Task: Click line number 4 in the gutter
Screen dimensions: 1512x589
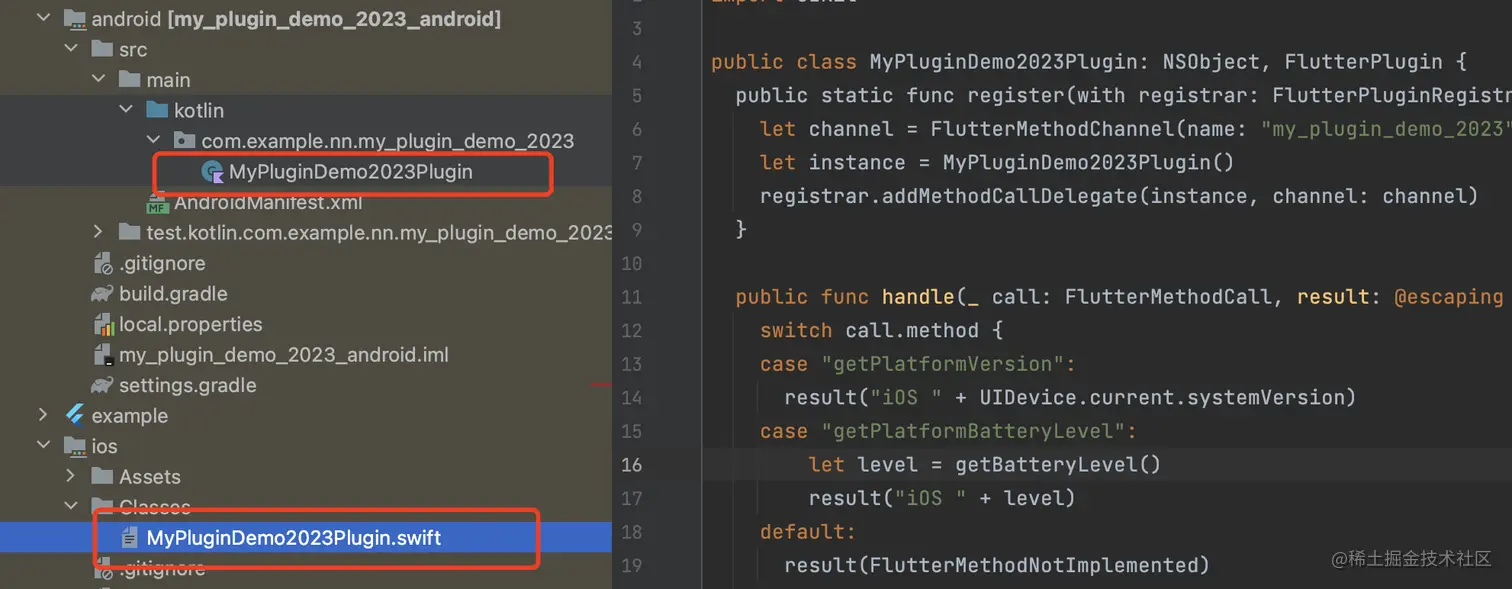Action: click(637, 62)
